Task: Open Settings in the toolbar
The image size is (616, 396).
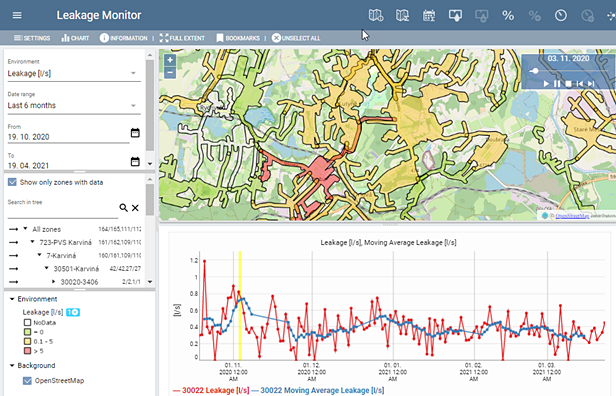Action: pos(32,38)
